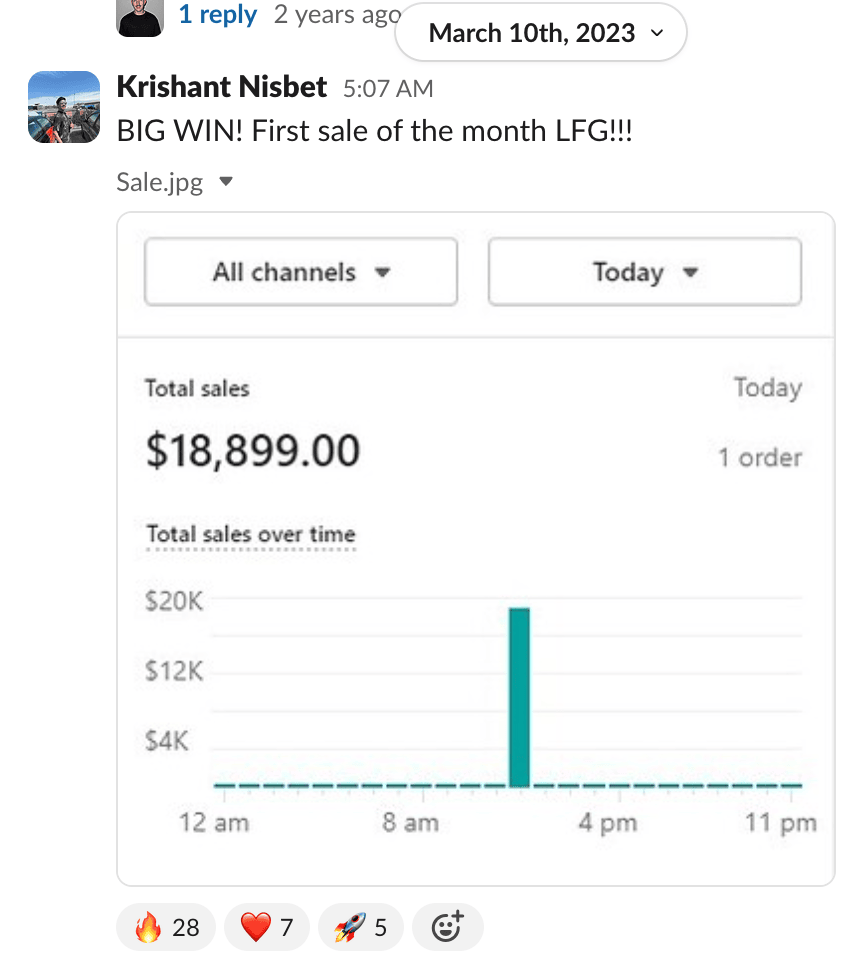Click the Krishant Nisbet sender name
The height and width of the screenshot is (964, 868).
click(222, 87)
